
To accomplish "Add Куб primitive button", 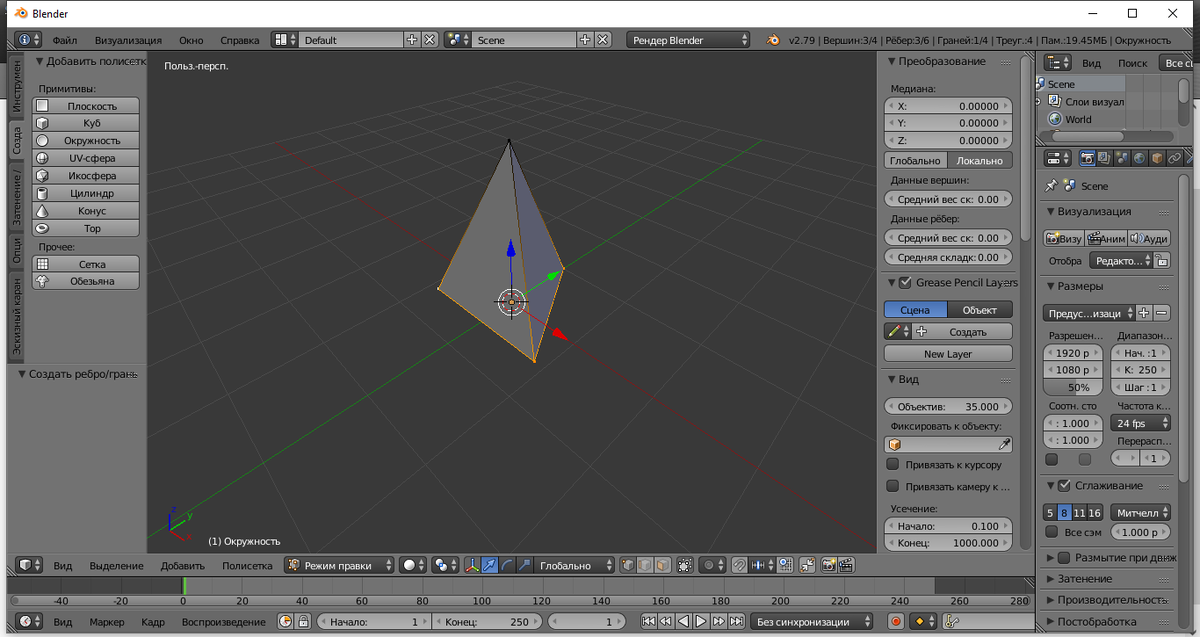I will 86,123.
